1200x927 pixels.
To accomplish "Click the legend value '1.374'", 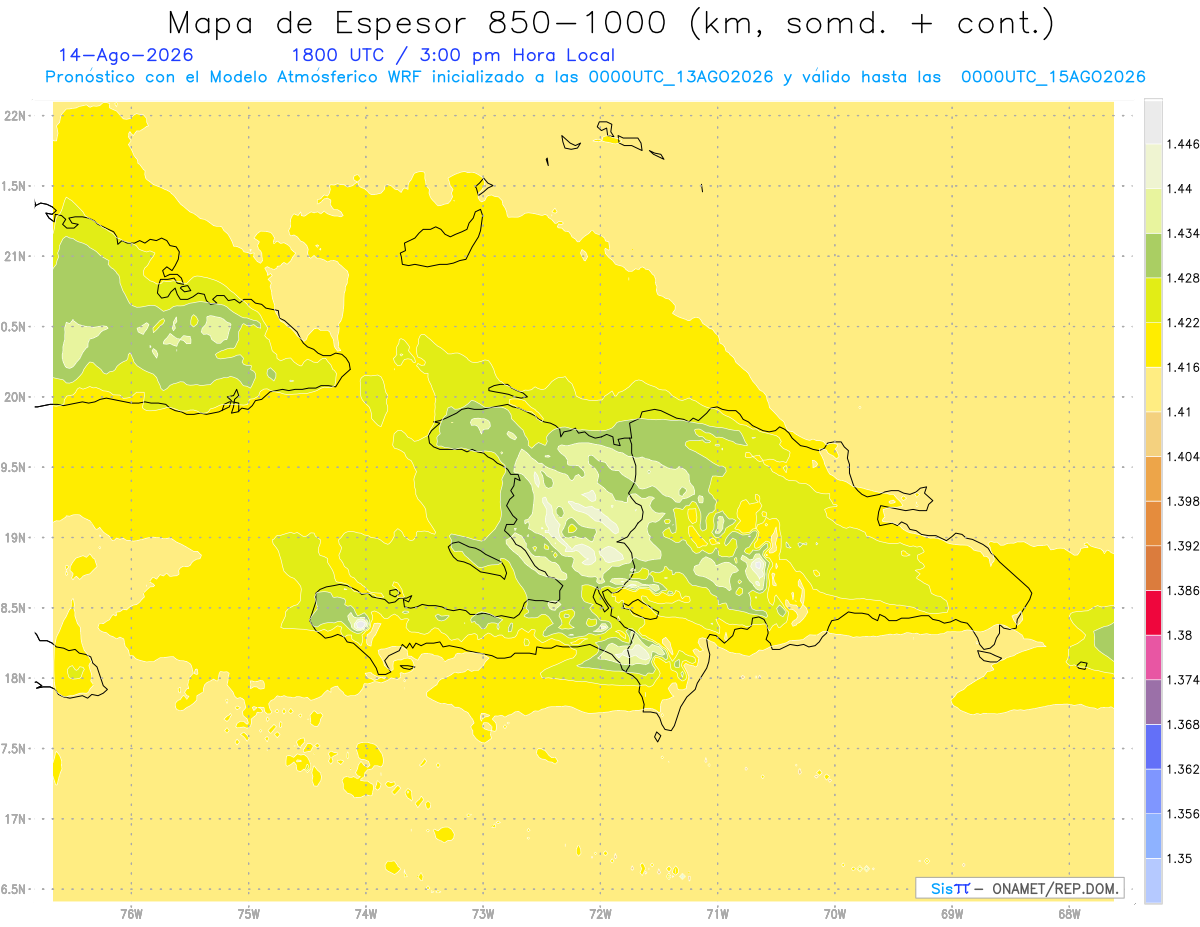I will (x=1182, y=680).
